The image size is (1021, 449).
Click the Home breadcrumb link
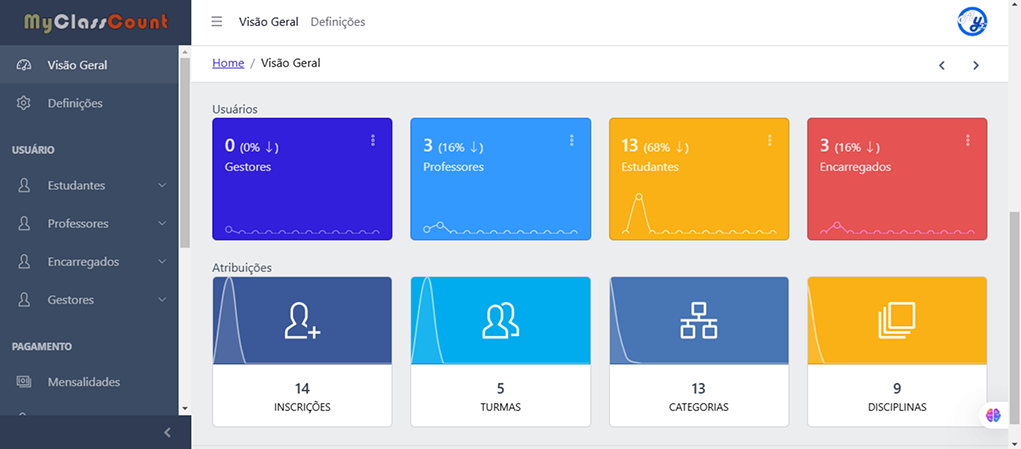(x=228, y=63)
